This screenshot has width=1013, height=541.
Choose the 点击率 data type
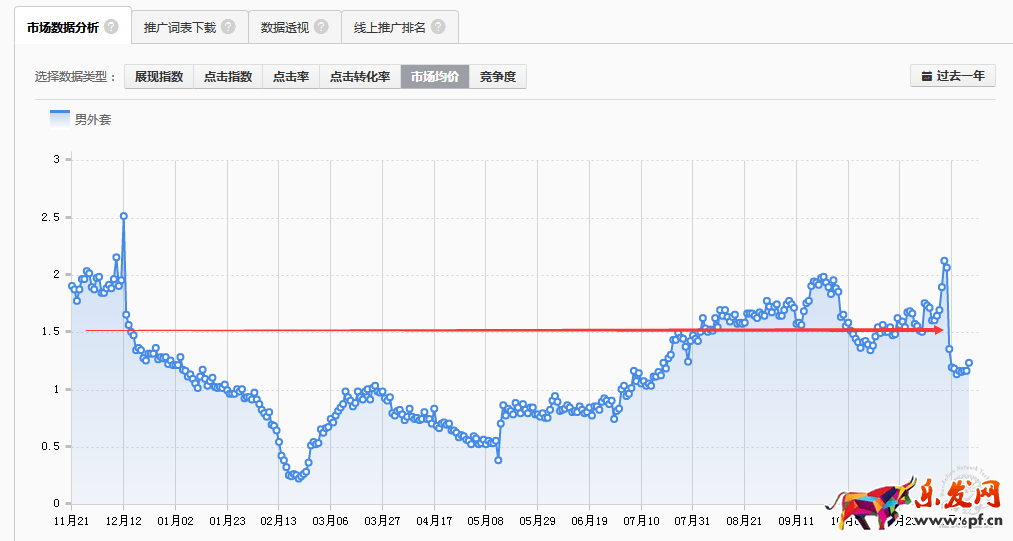pyautogui.click(x=291, y=77)
